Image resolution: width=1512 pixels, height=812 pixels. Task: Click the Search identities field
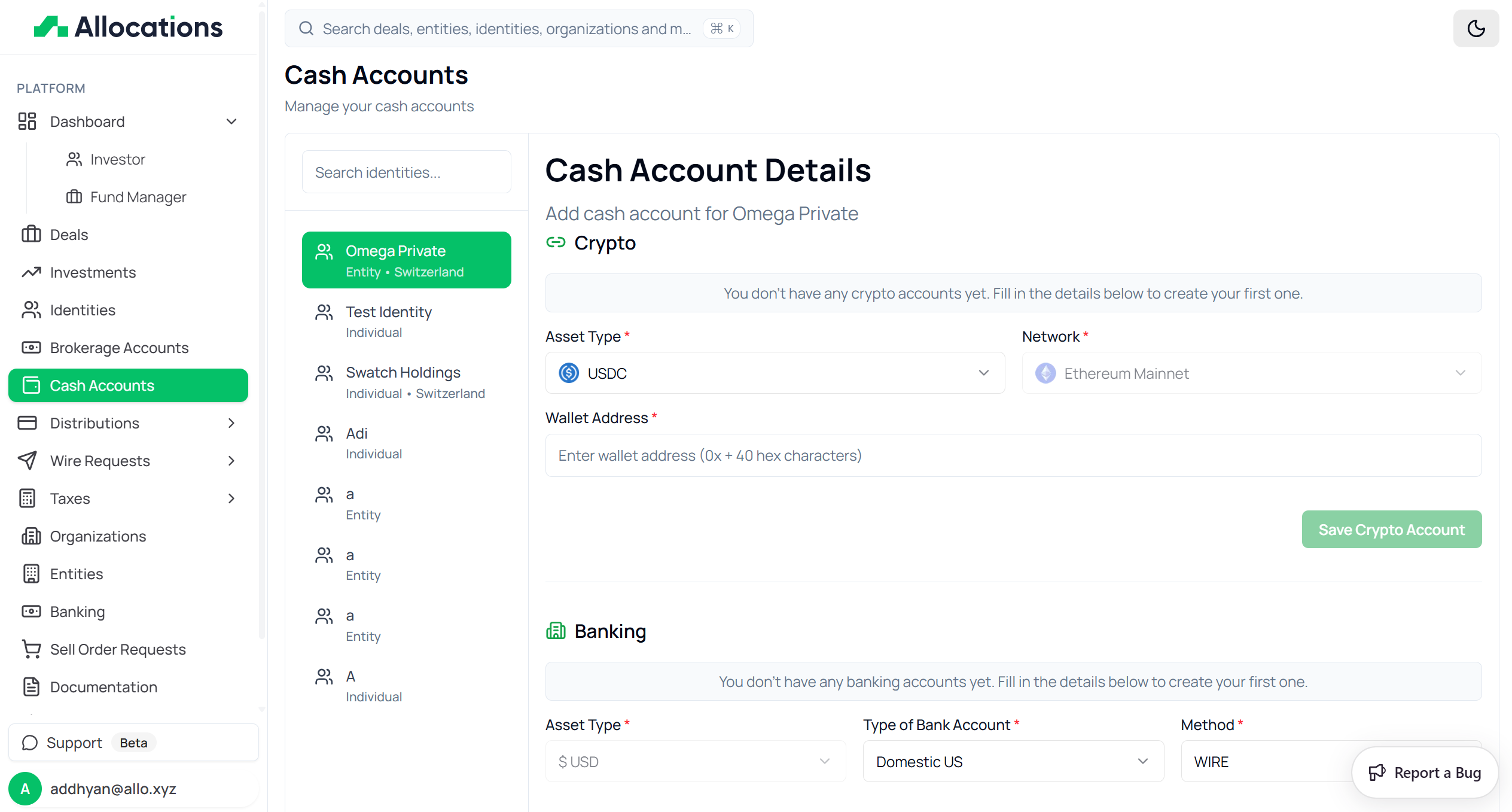tap(406, 172)
